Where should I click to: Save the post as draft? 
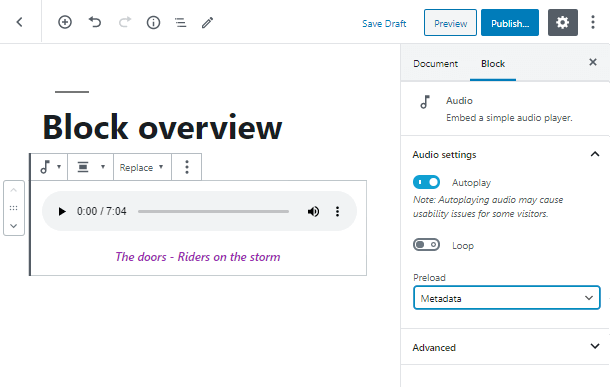tap(384, 24)
